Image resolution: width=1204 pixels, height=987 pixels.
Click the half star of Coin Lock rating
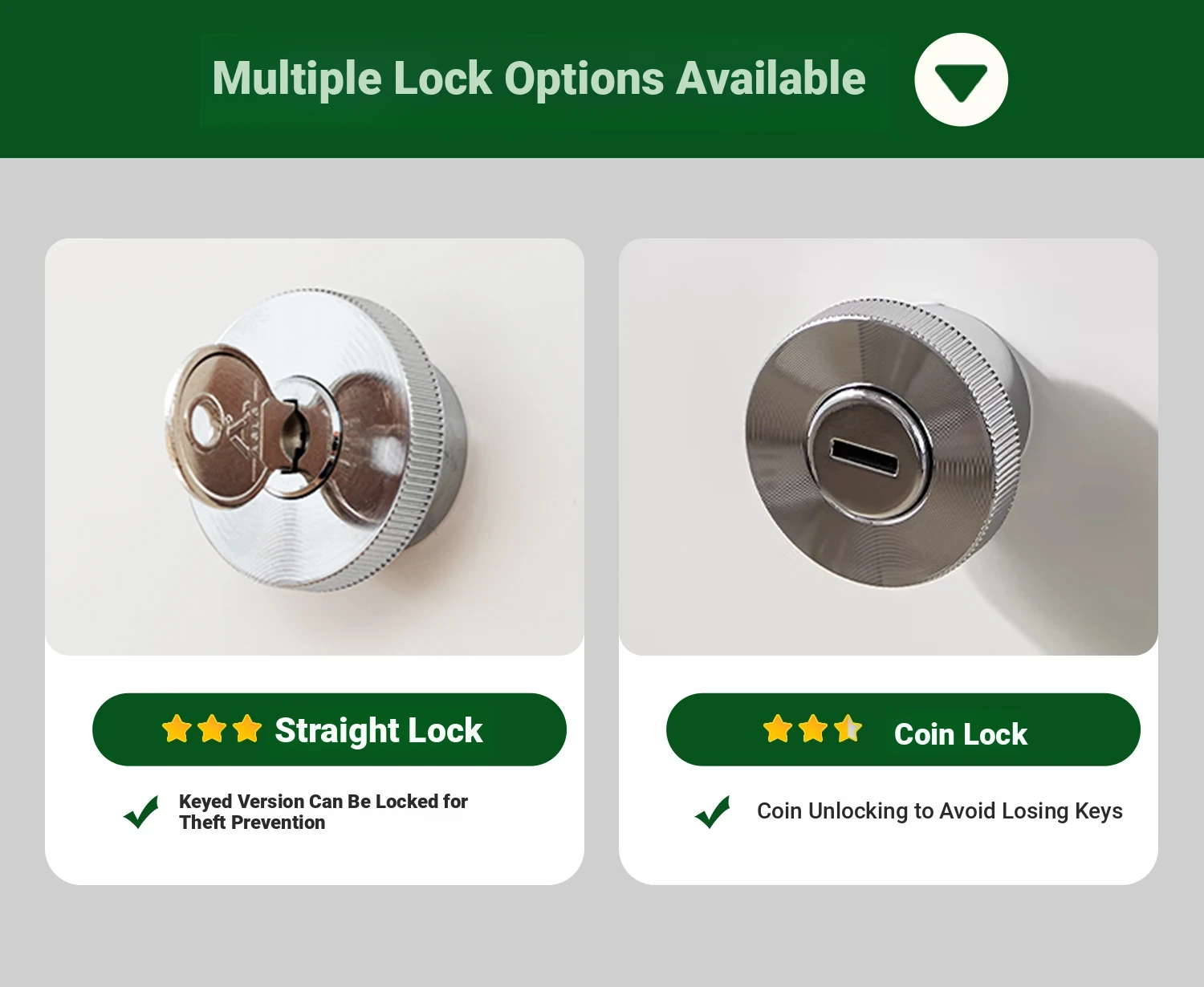(848, 729)
